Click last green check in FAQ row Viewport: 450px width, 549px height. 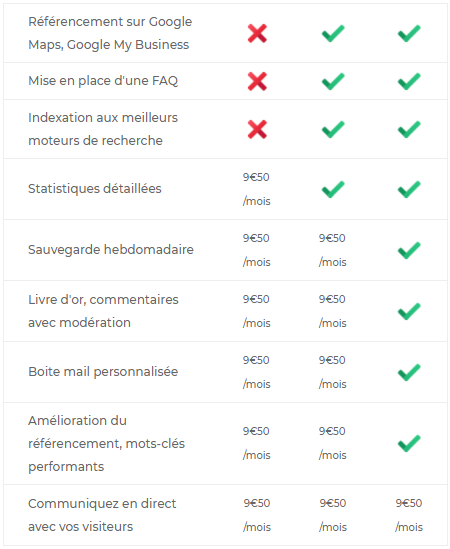tap(409, 81)
